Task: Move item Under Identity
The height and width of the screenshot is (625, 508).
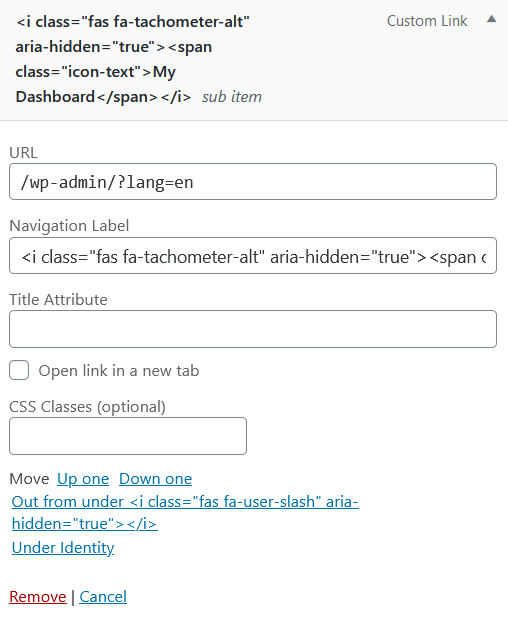Action: 63,548
